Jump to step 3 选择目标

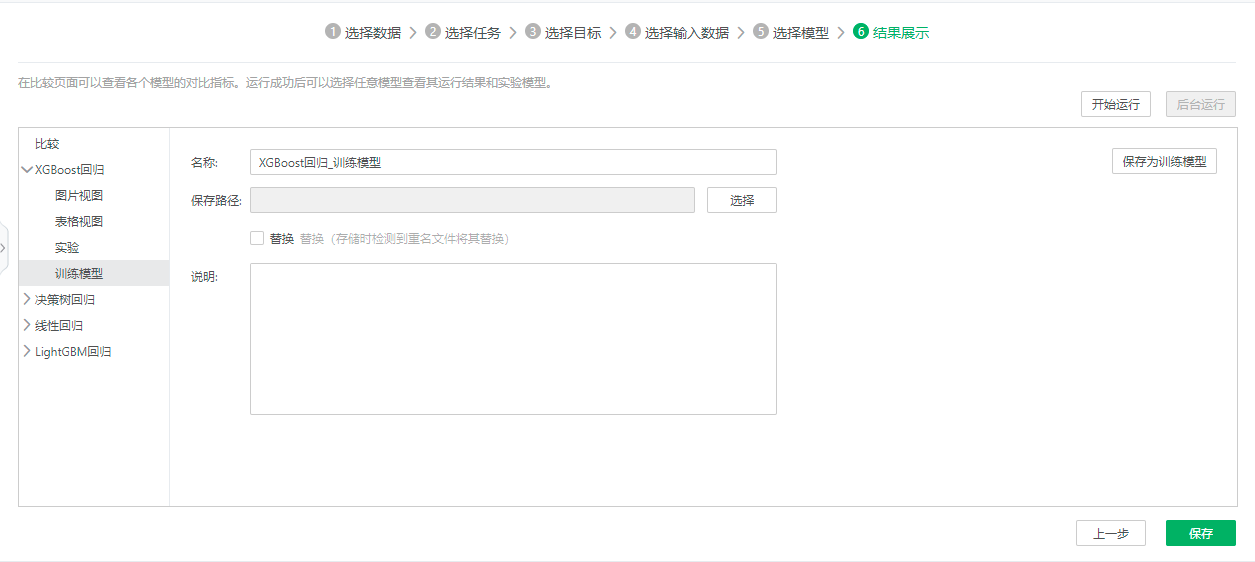coord(563,32)
